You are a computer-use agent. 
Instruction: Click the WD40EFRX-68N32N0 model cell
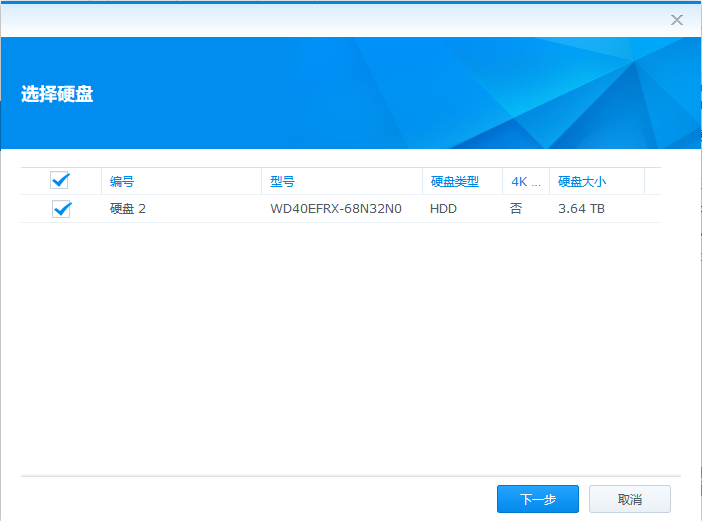(x=335, y=209)
